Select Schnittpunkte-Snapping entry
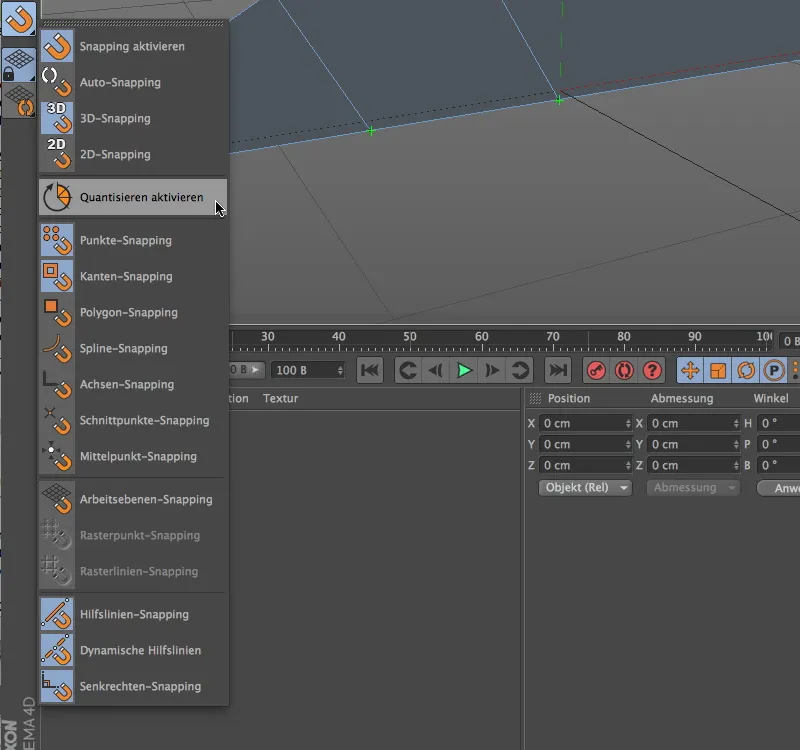This screenshot has height=750, width=800. 133,420
